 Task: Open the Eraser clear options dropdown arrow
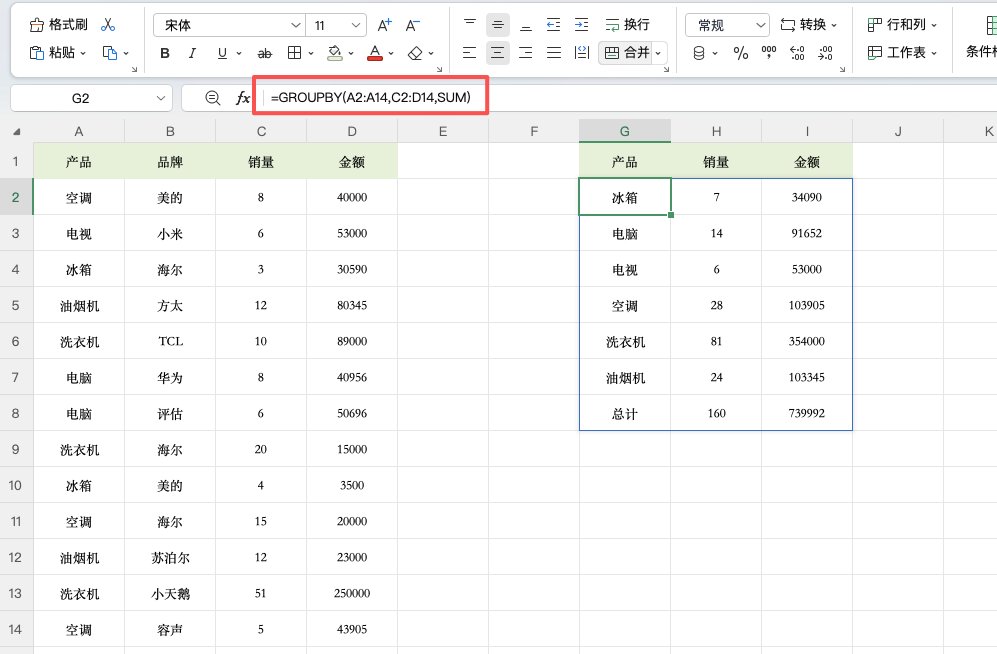(431, 53)
